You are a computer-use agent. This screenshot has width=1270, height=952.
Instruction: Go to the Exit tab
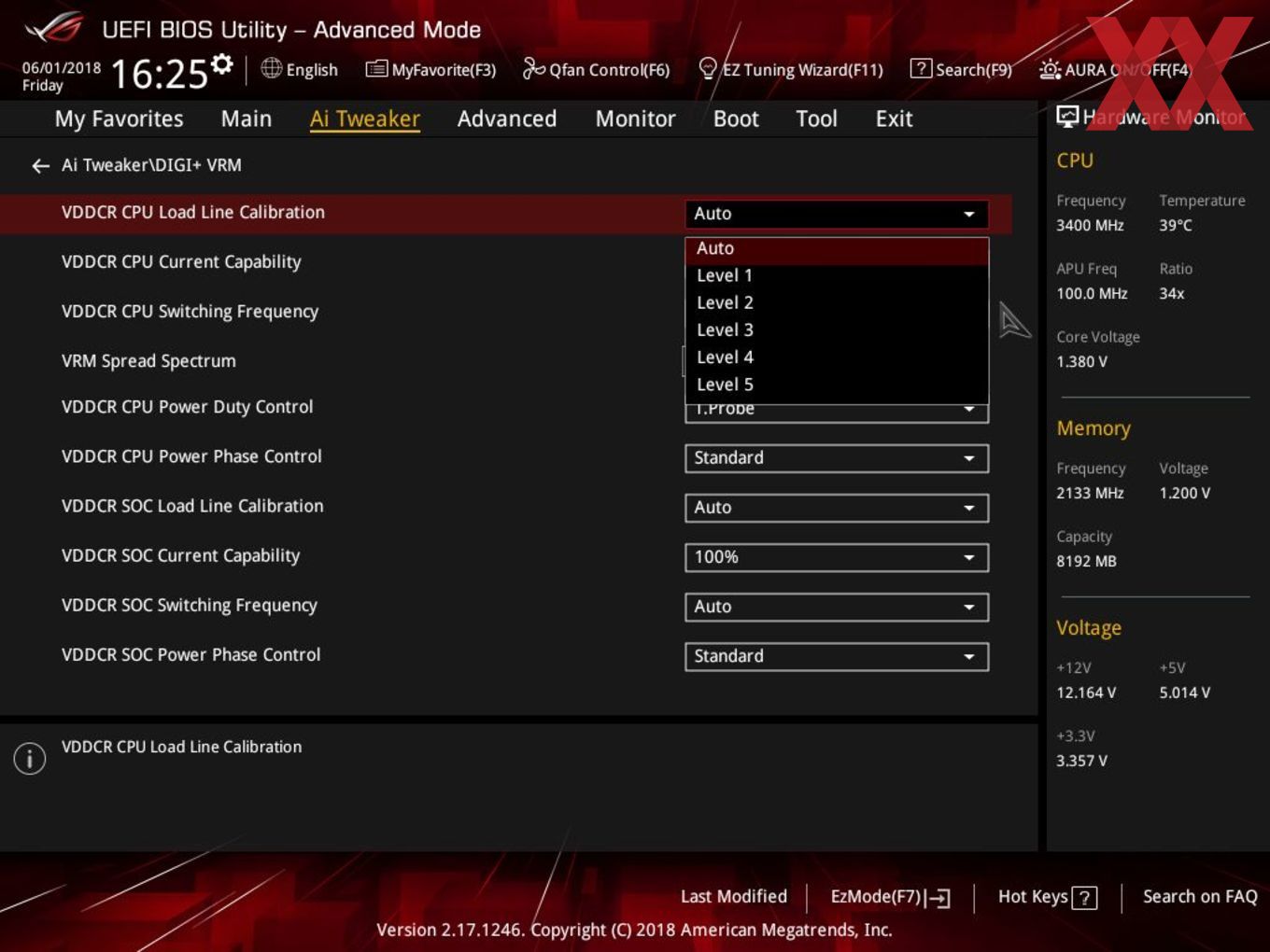(x=894, y=119)
